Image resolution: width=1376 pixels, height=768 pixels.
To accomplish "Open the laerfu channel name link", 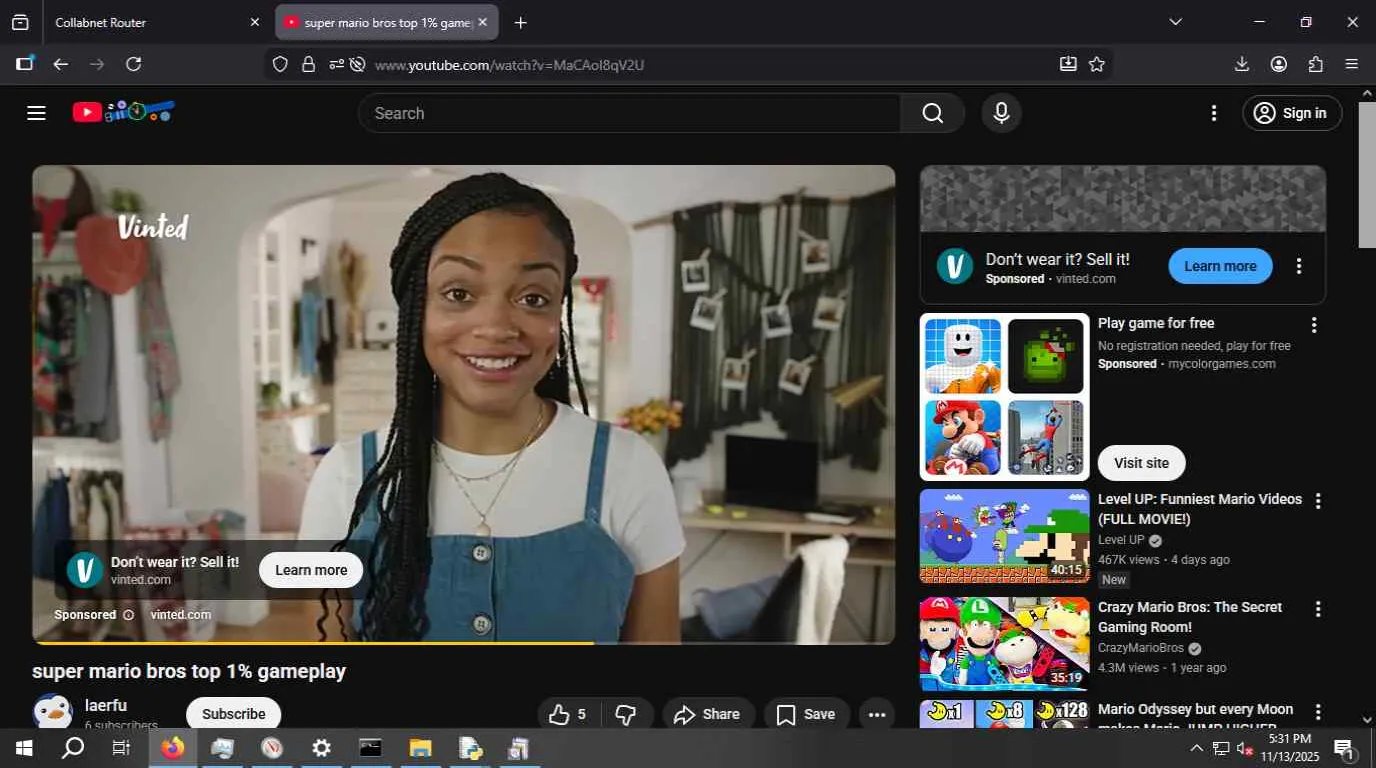I will (x=106, y=705).
